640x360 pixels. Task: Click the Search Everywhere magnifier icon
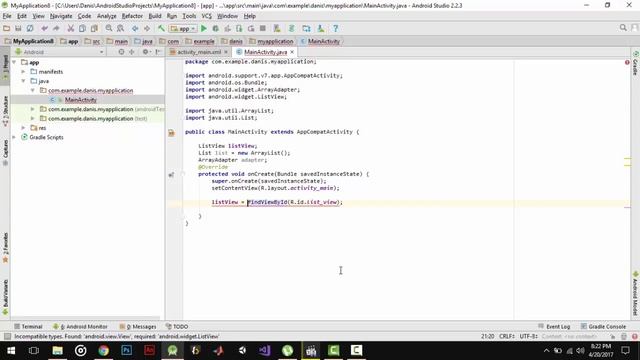623,27
